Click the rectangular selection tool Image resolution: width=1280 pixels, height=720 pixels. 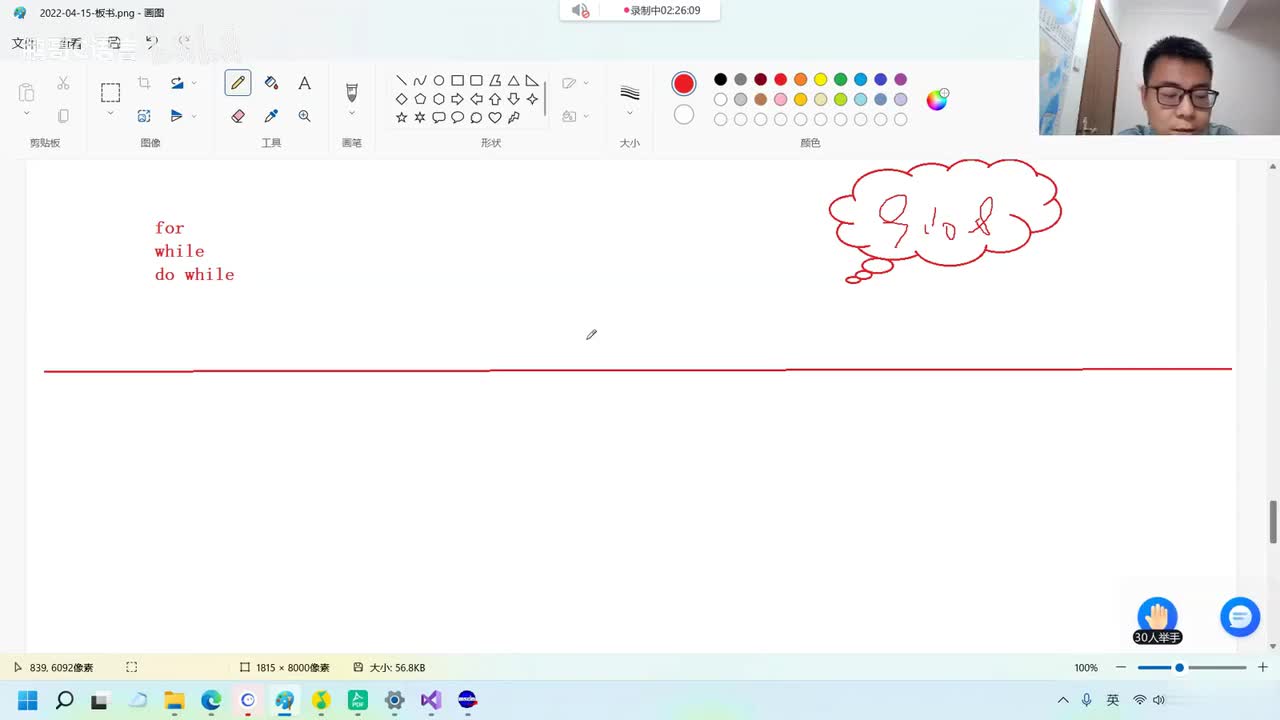coord(110,93)
